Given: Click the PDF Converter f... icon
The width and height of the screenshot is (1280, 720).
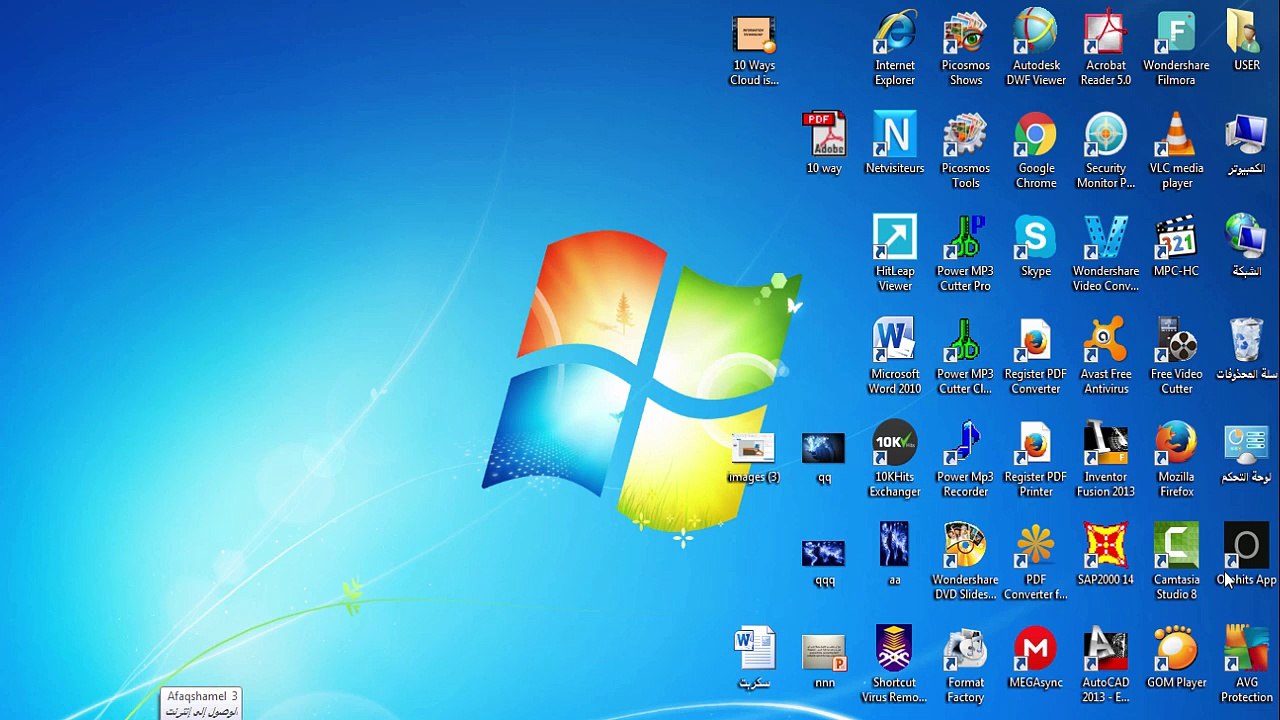Looking at the screenshot, I should click(1036, 562).
